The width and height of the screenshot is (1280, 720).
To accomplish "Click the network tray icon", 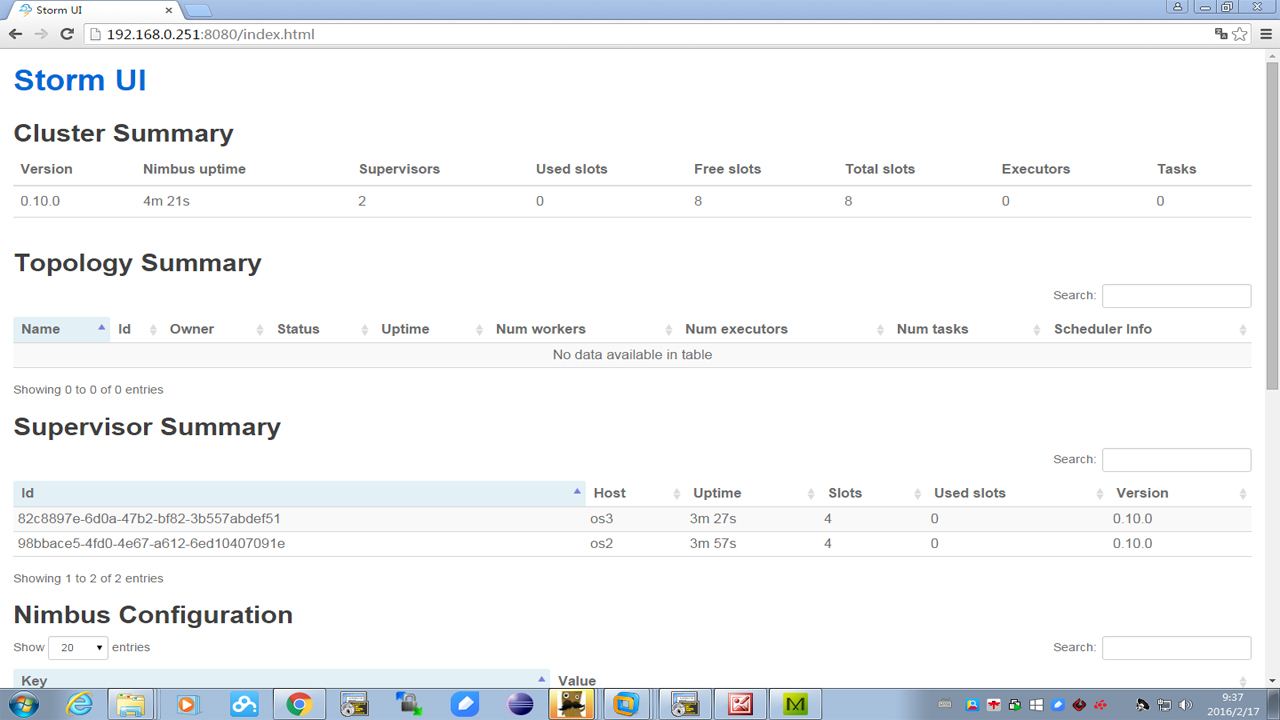I will click(1165, 705).
